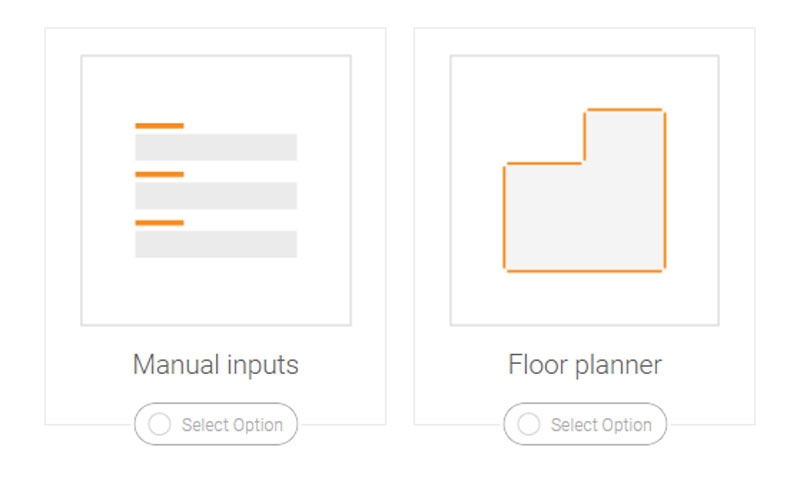The height and width of the screenshot is (487, 800).
Task: Click the Select Option pill for Floor planner
Action: [x=585, y=425]
